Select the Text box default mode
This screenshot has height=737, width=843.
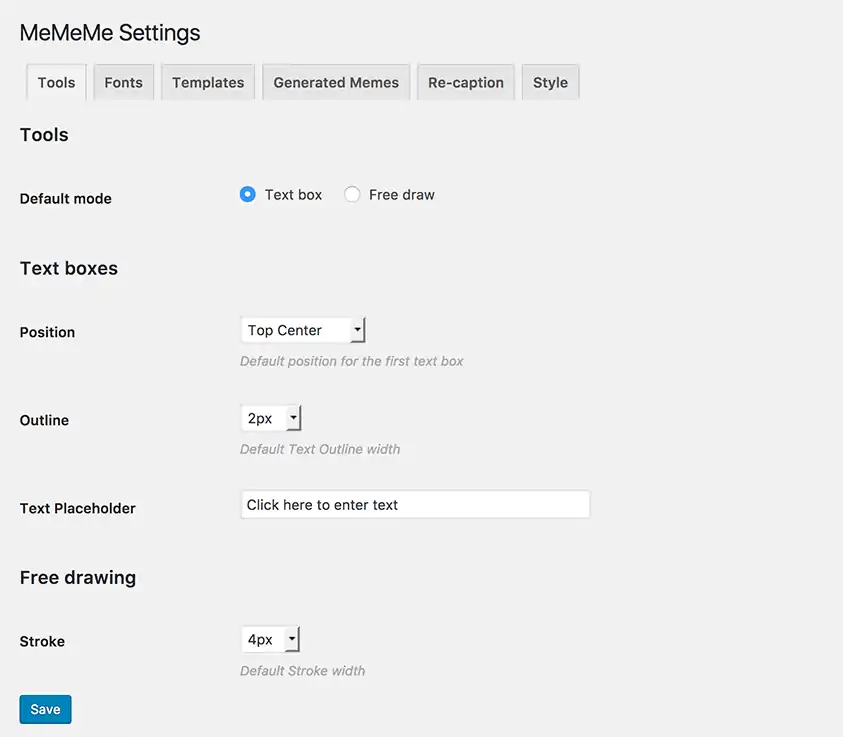click(247, 194)
